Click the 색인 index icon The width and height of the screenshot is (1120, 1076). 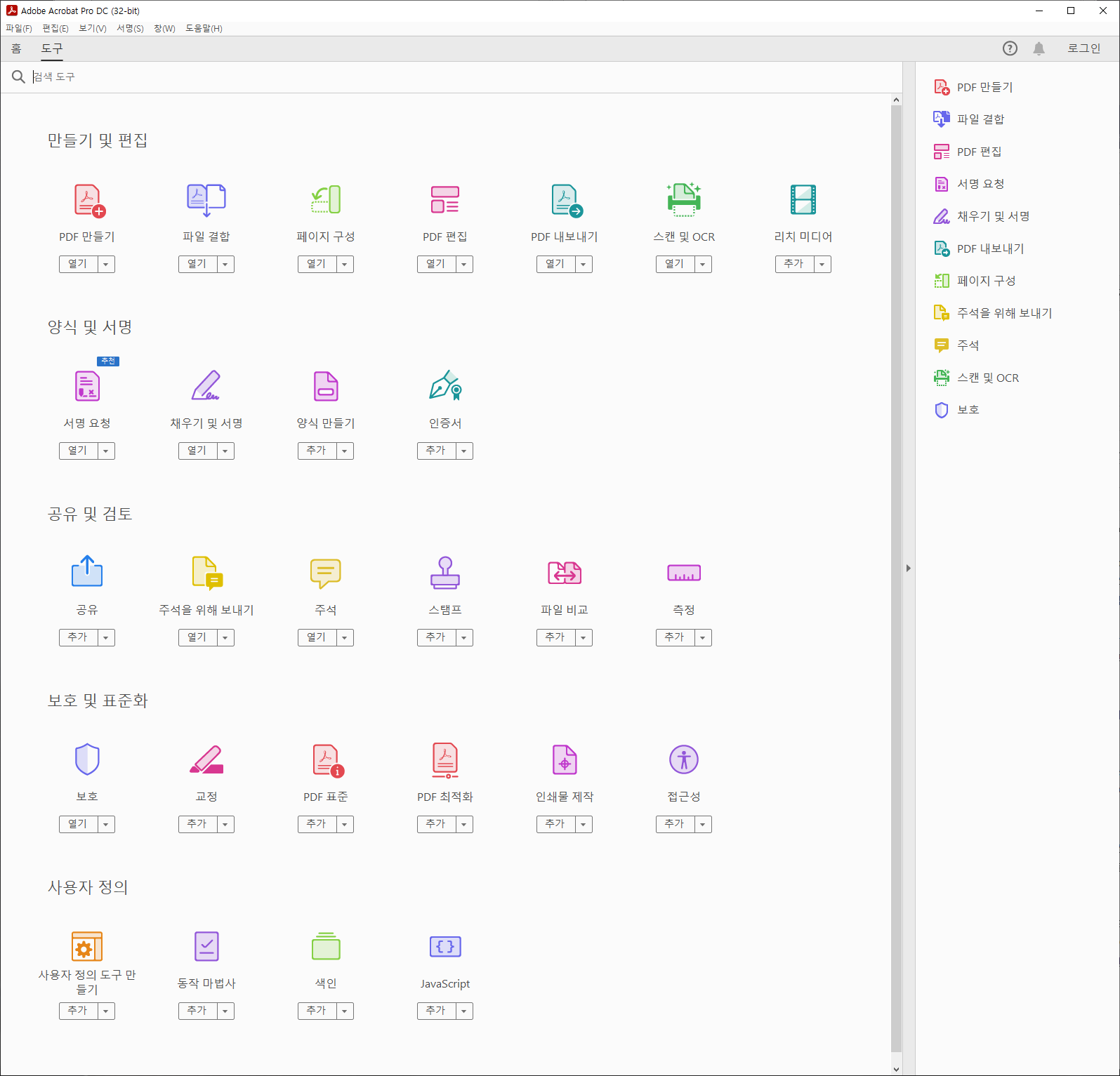(x=326, y=946)
